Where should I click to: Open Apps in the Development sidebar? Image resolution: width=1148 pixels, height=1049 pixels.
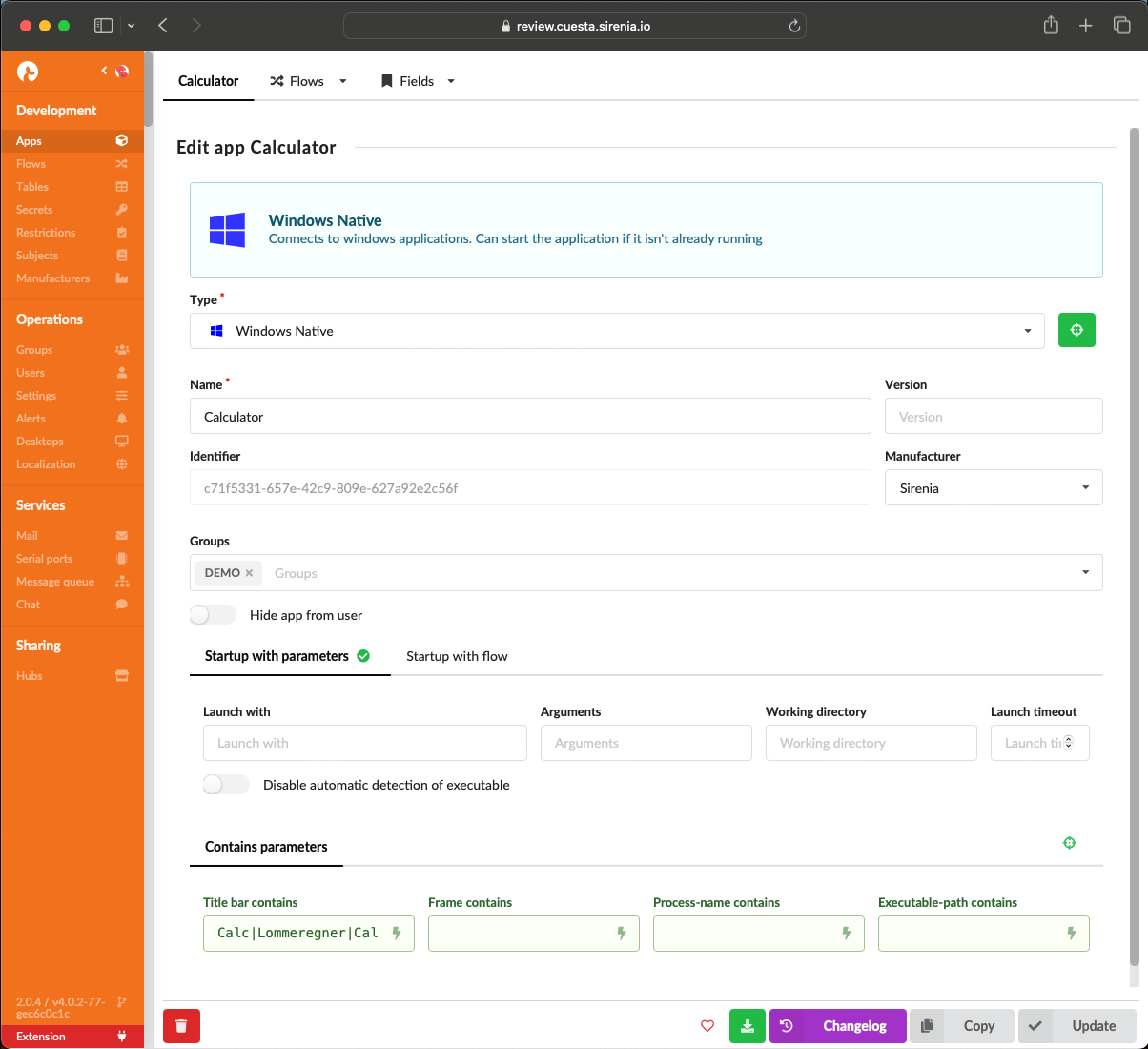point(72,140)
